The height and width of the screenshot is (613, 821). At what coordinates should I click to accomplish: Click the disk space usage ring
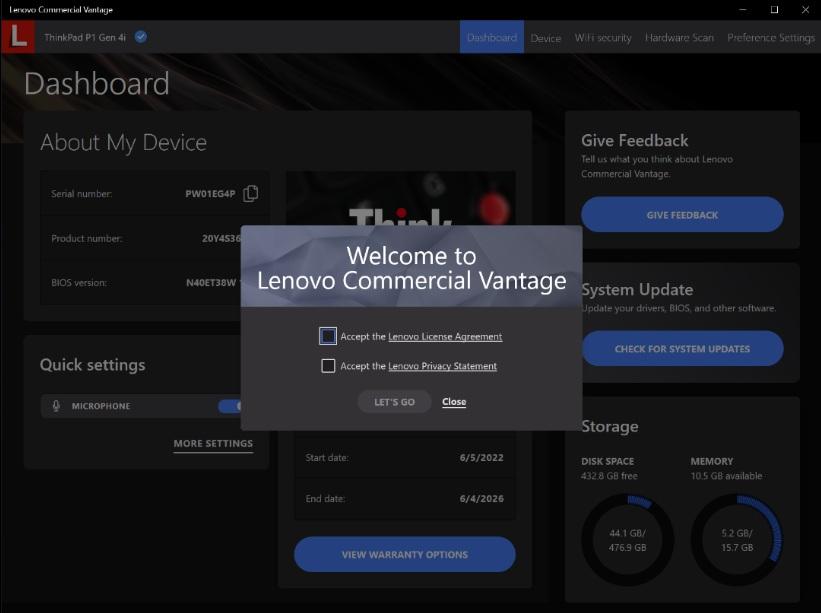(627, 538)
